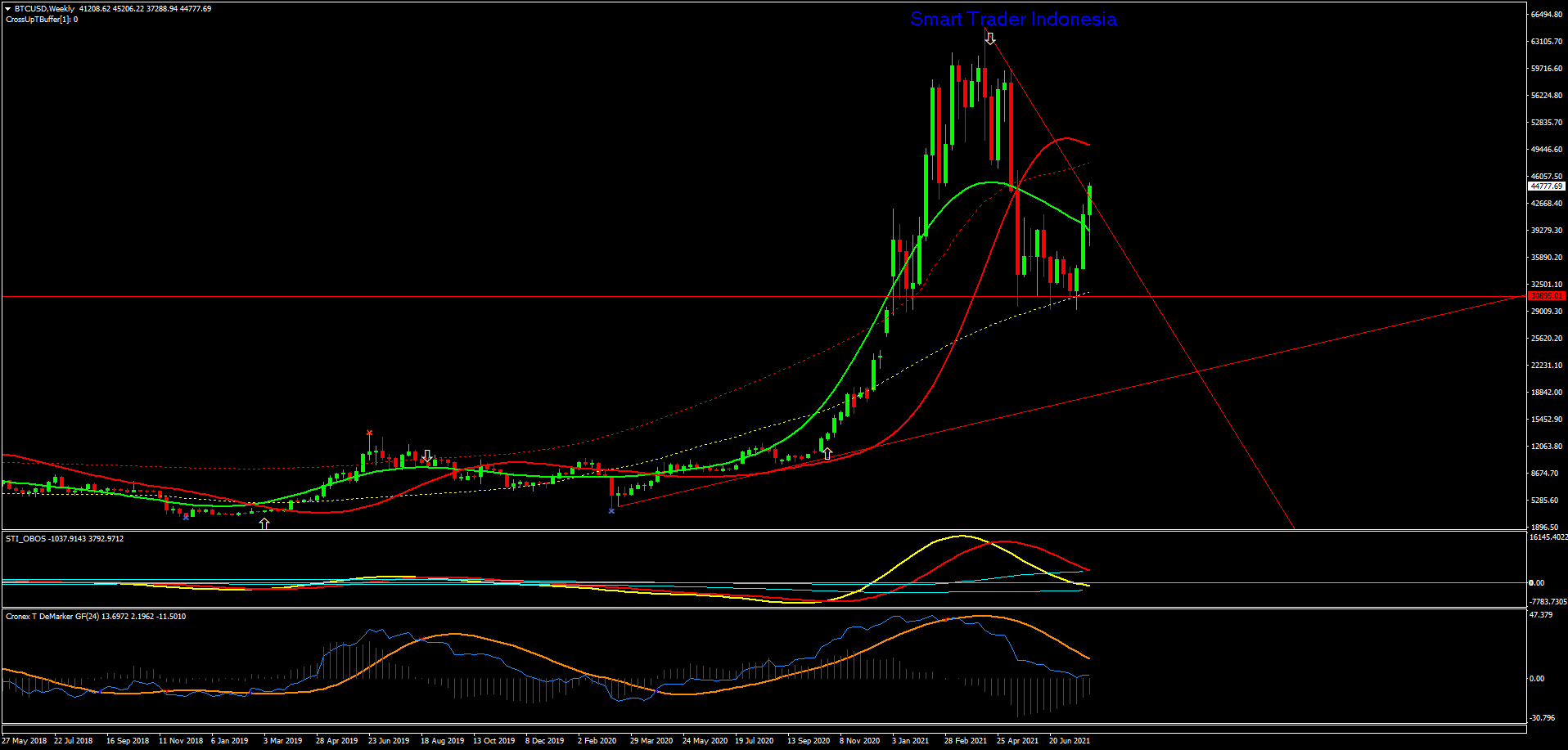Click the 25 Apr 2021 date label
This screenshot has width=1568, height=750.
[1017, 741]
